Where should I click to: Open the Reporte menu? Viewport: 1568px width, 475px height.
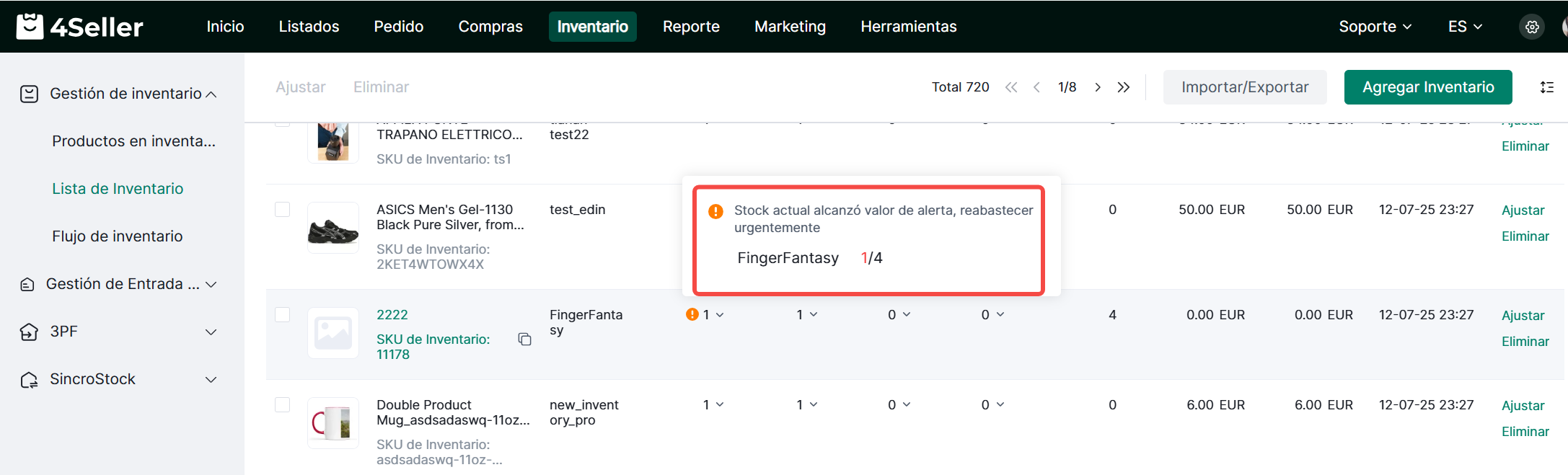[x=690, y=27]
